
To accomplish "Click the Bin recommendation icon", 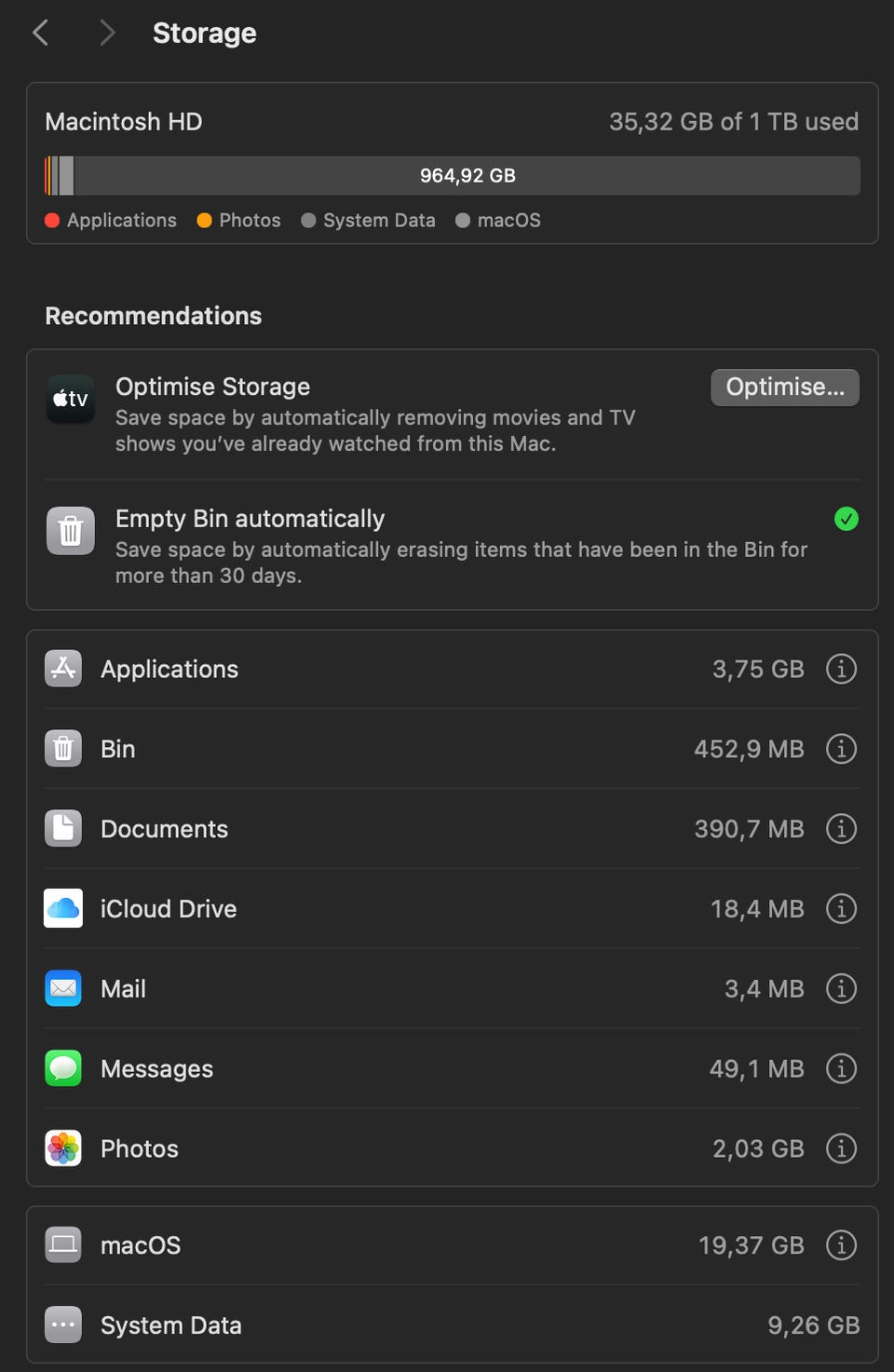I will coord(71,531).
